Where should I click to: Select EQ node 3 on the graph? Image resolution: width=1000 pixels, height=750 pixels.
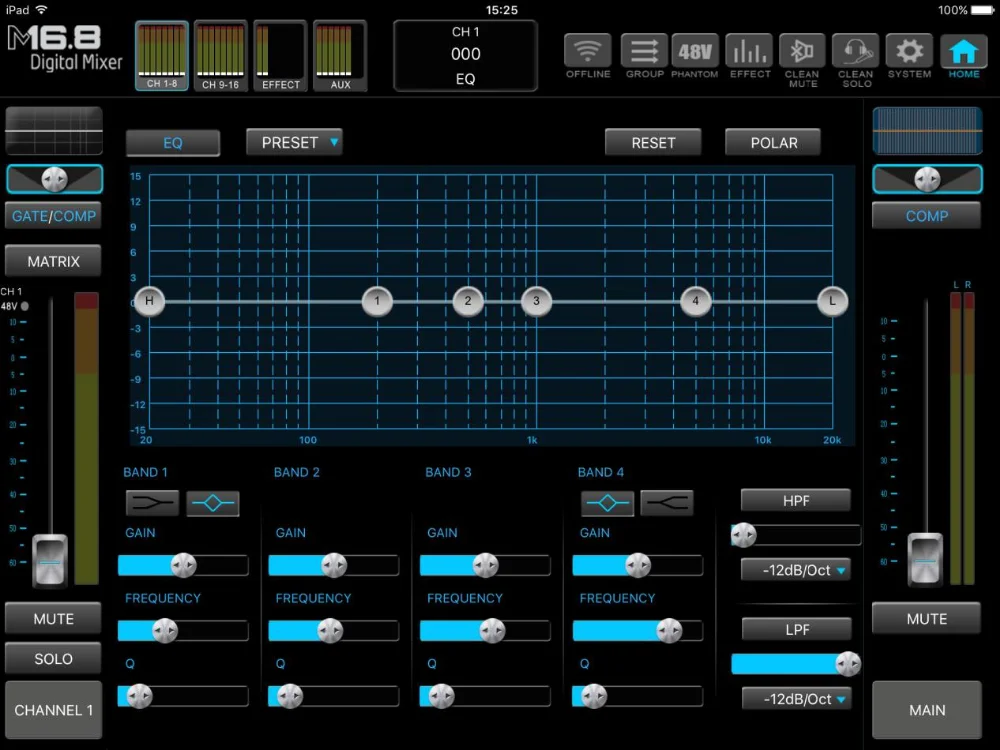tap(536, 301)
